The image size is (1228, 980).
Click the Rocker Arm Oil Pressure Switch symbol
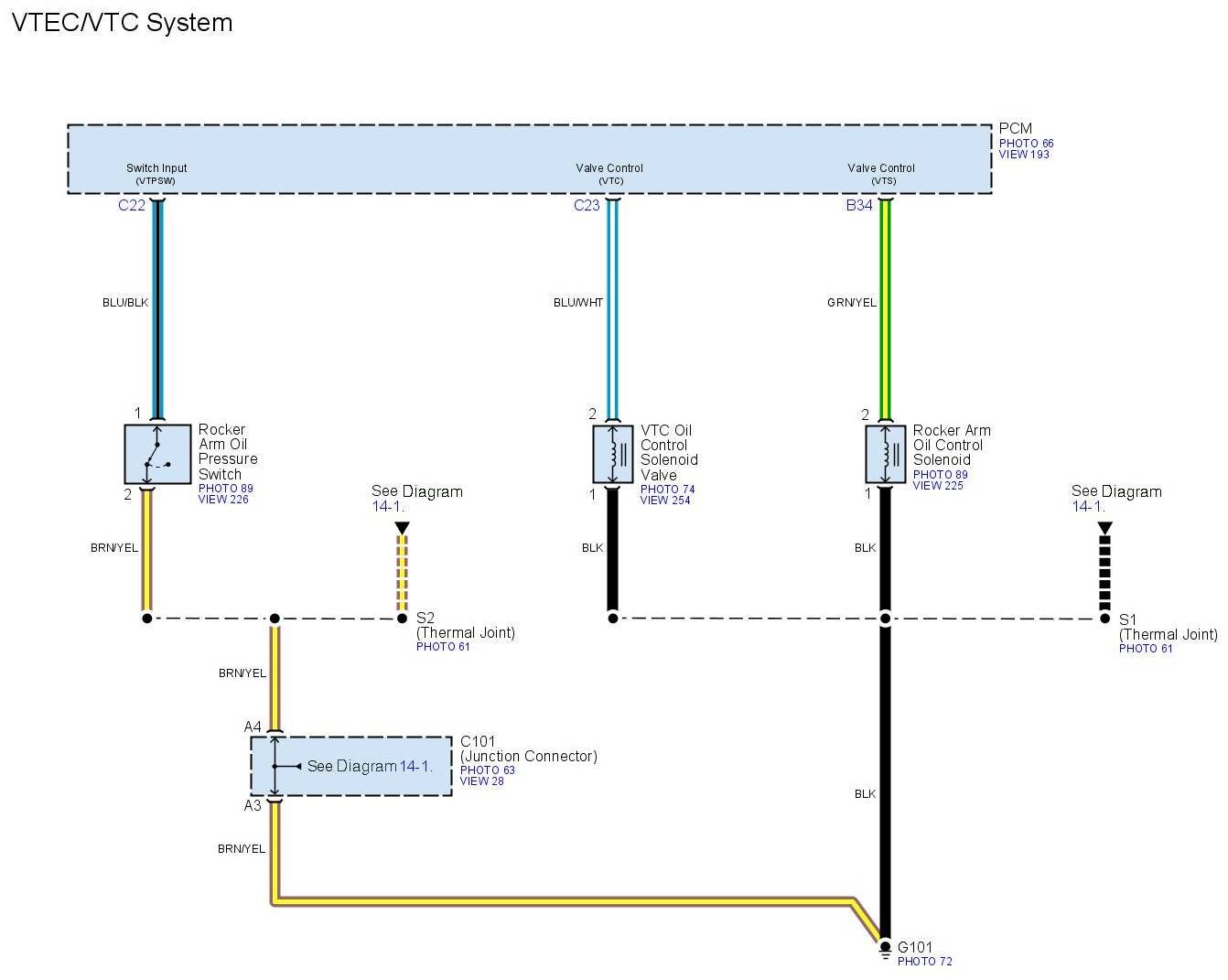[157, 454]
